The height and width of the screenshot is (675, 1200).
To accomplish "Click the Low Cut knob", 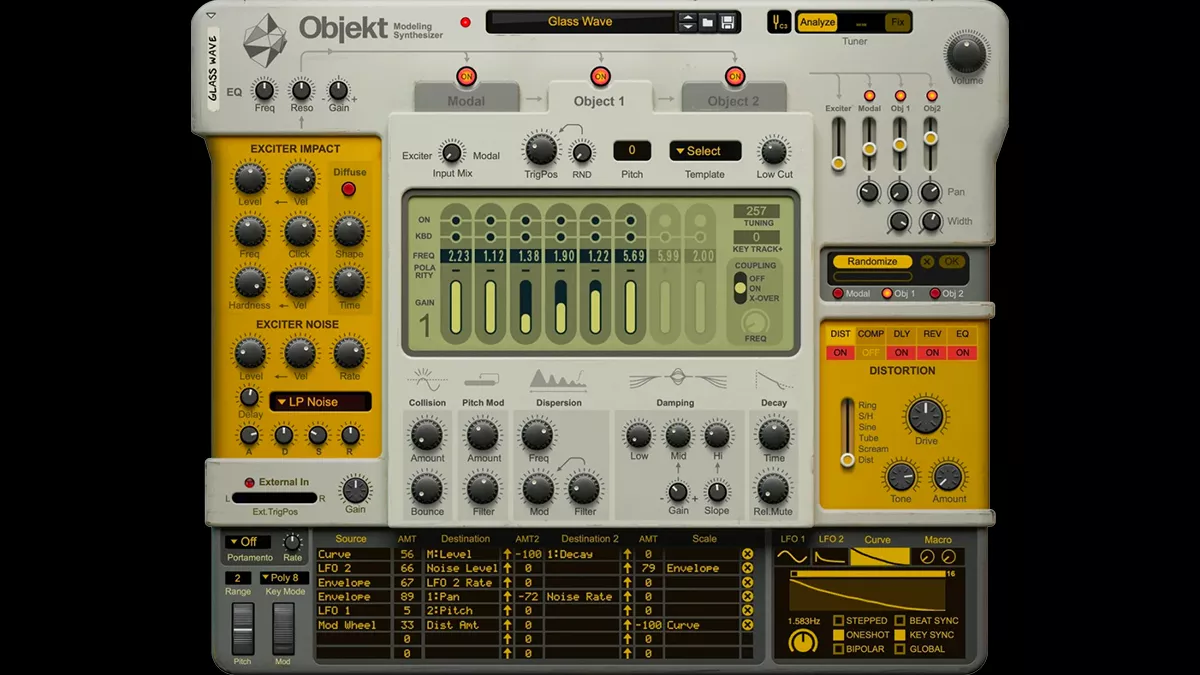I will point(773,151).
